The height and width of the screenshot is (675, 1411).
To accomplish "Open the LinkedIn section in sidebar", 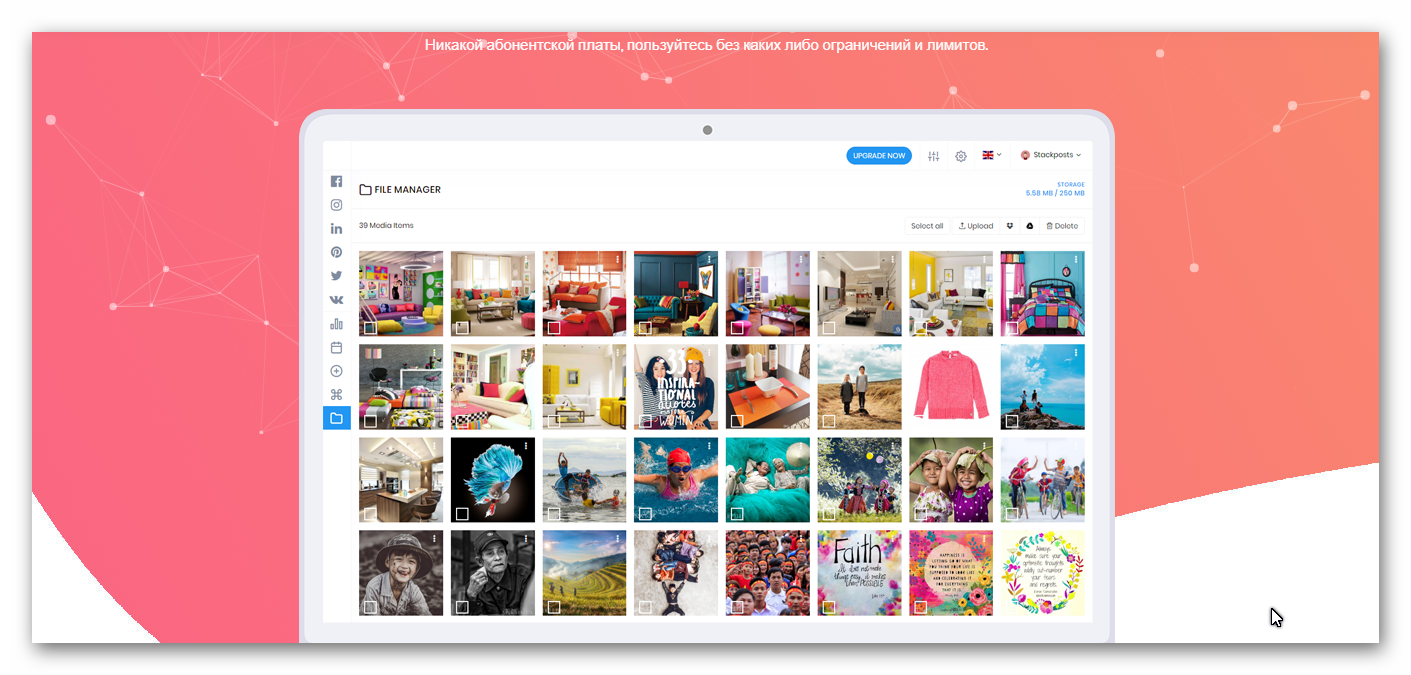I will 336,229.
